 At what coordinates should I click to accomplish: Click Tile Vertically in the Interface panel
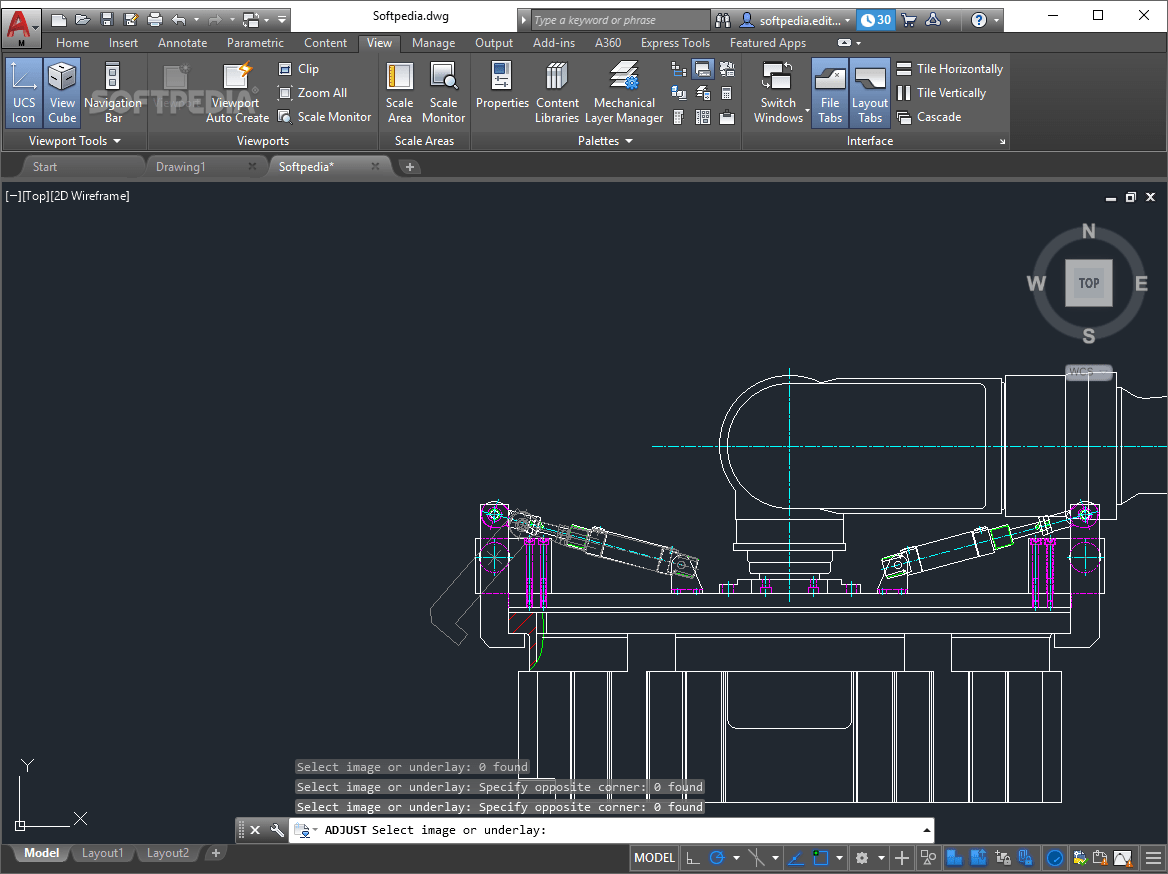[949, 92]
